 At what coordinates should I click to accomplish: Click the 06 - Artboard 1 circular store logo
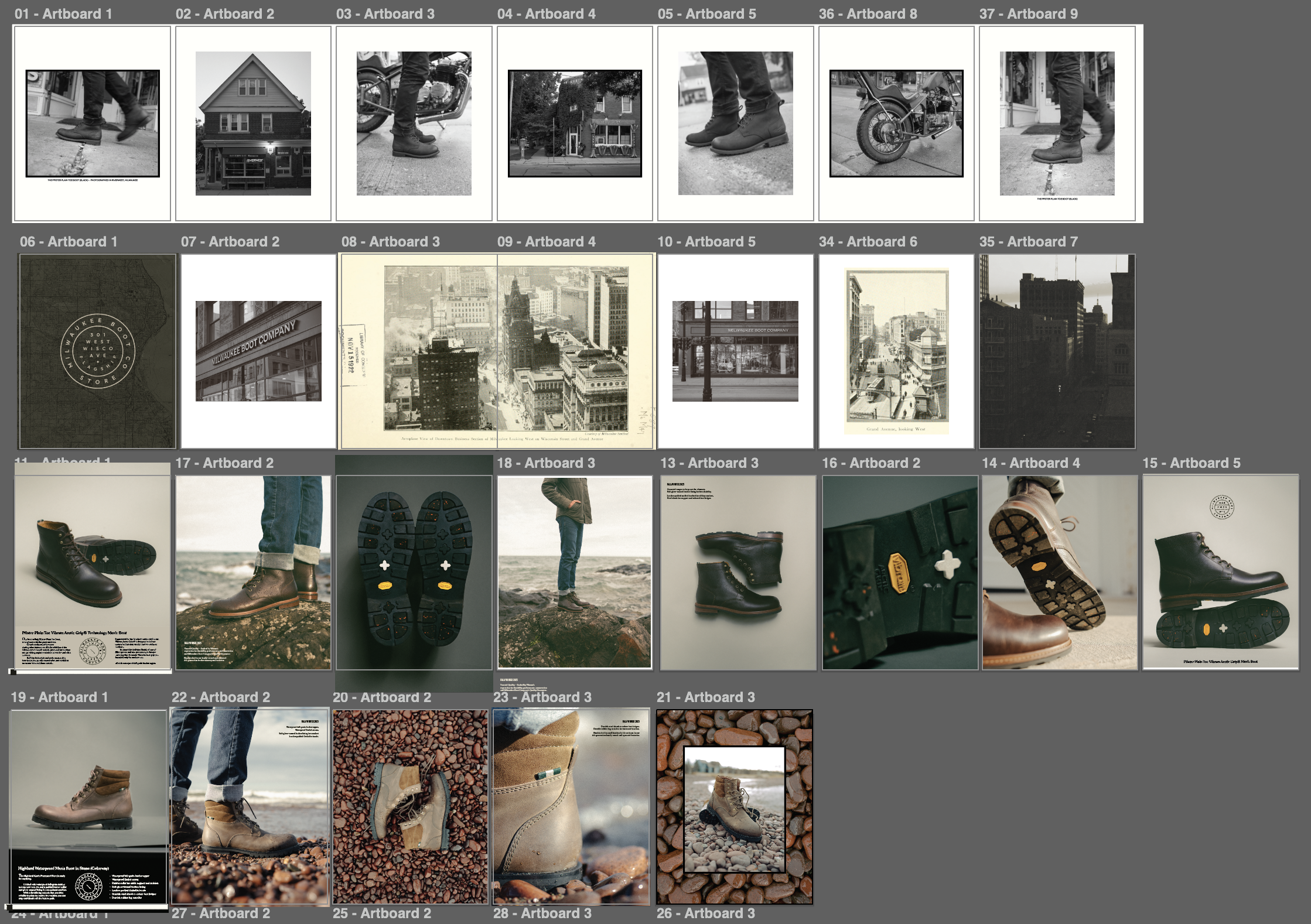coord(97,351)
